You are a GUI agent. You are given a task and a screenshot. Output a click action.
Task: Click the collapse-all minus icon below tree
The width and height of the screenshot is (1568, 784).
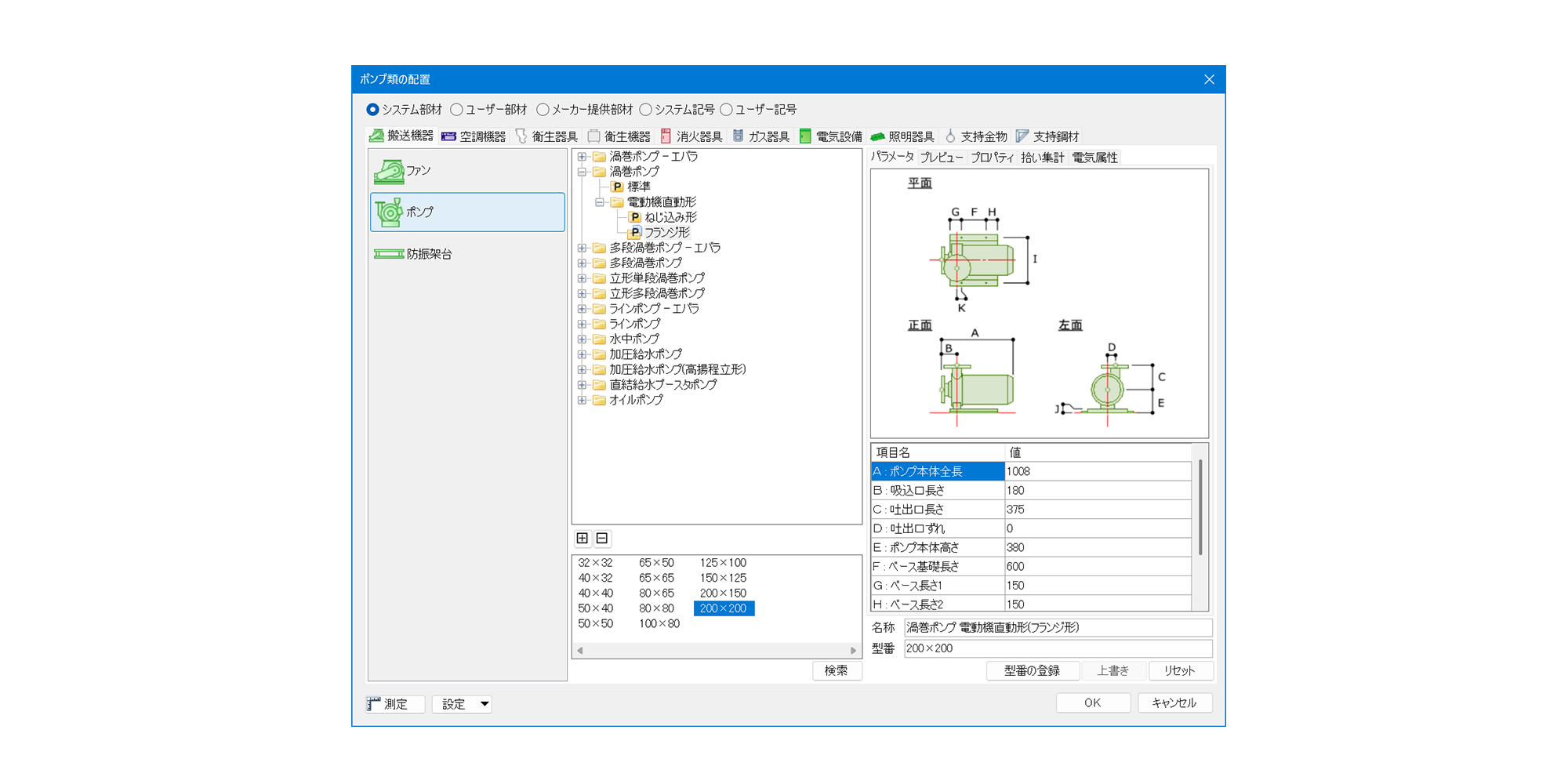pyautogui.click(x=602, y=538)
